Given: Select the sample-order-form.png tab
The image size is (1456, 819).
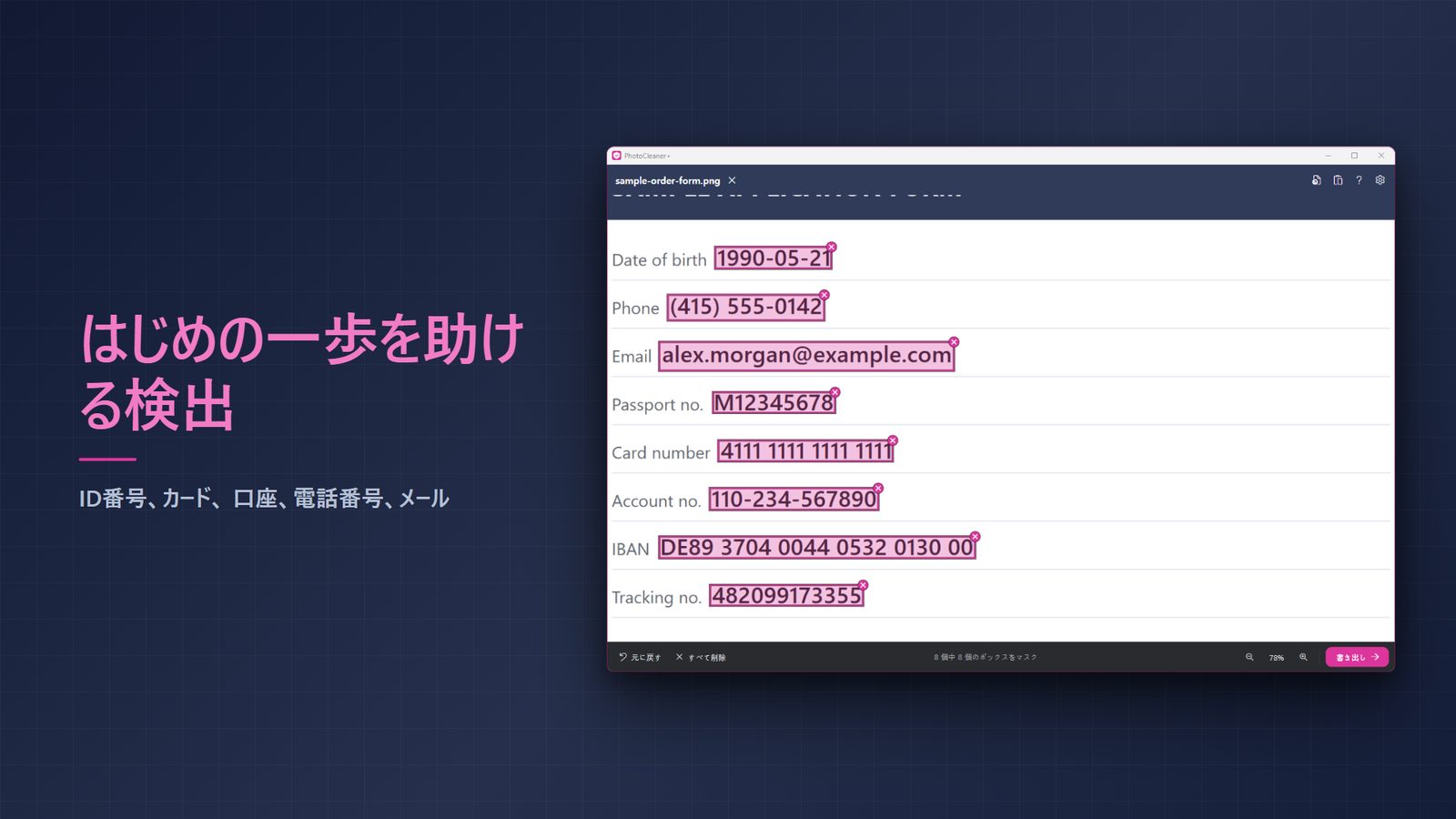Looking at the screenshot, I should 667,180.
